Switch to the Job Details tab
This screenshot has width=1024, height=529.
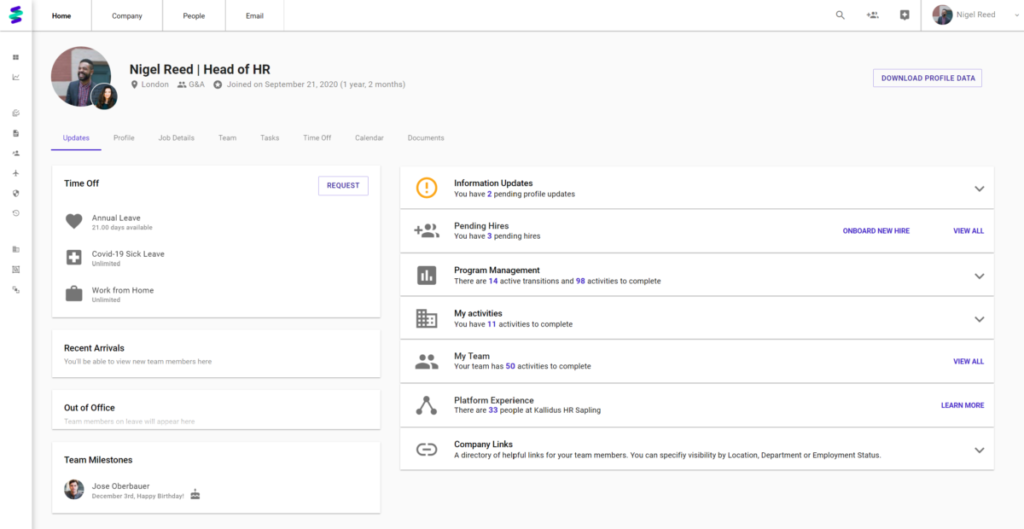point(176,138)
